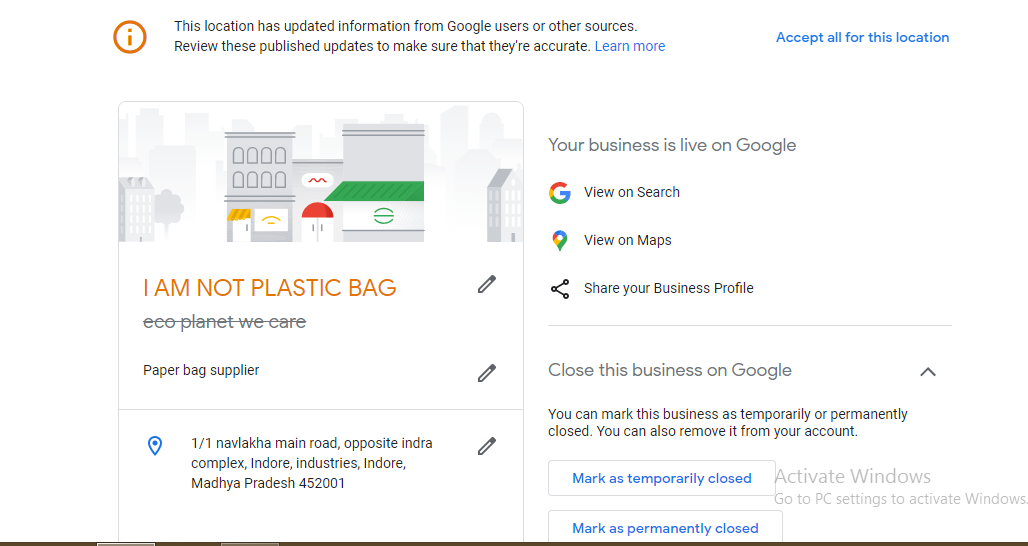Click the I AM NOT PLASTIC BAG title

coord(270,288)
